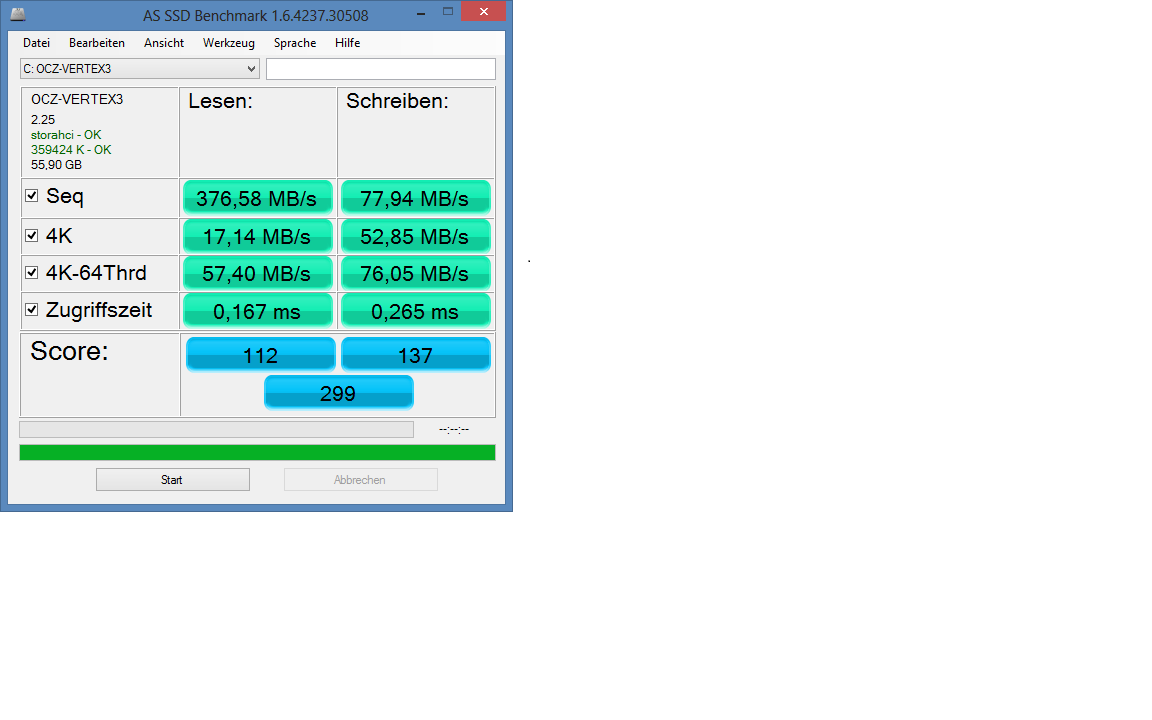Open the Sprache menu
The image size is (1152, 720).
click(295, 43)
